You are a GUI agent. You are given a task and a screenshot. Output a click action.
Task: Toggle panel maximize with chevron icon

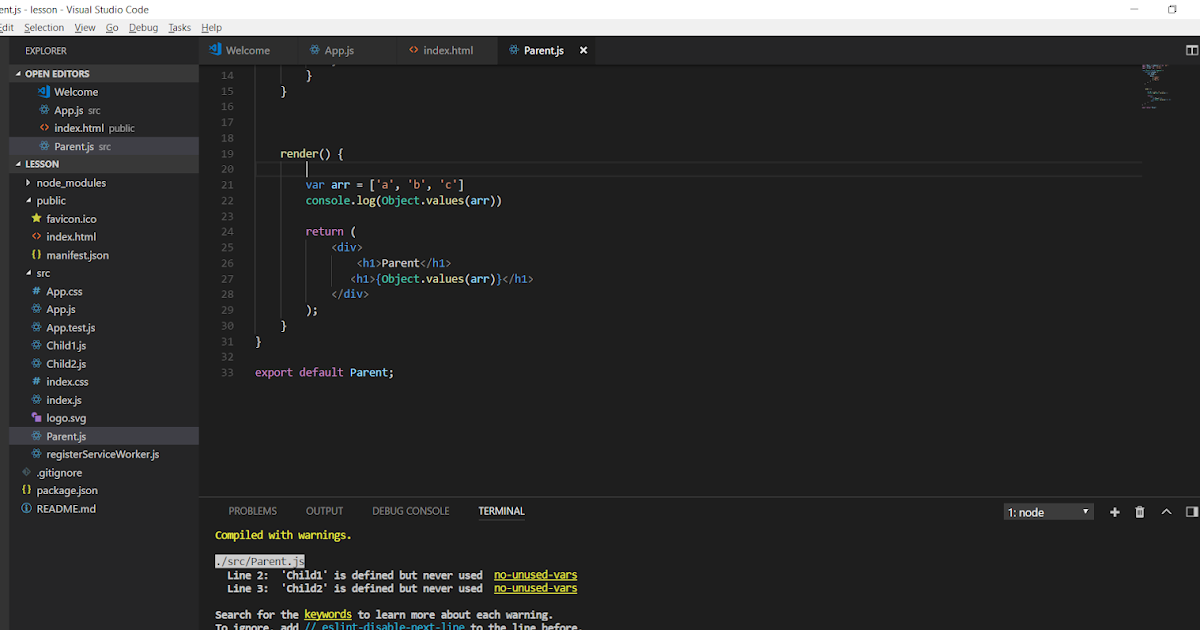pos(1165,511)
